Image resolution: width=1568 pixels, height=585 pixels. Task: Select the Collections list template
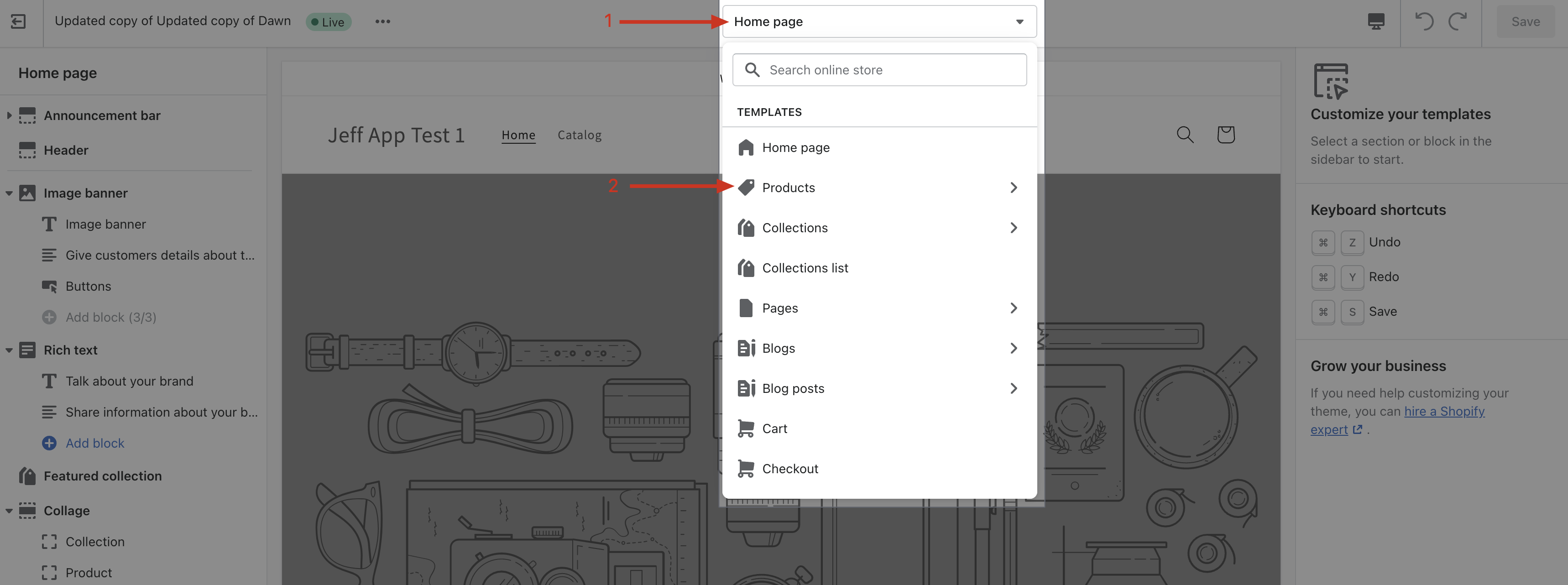click(879, 268)
